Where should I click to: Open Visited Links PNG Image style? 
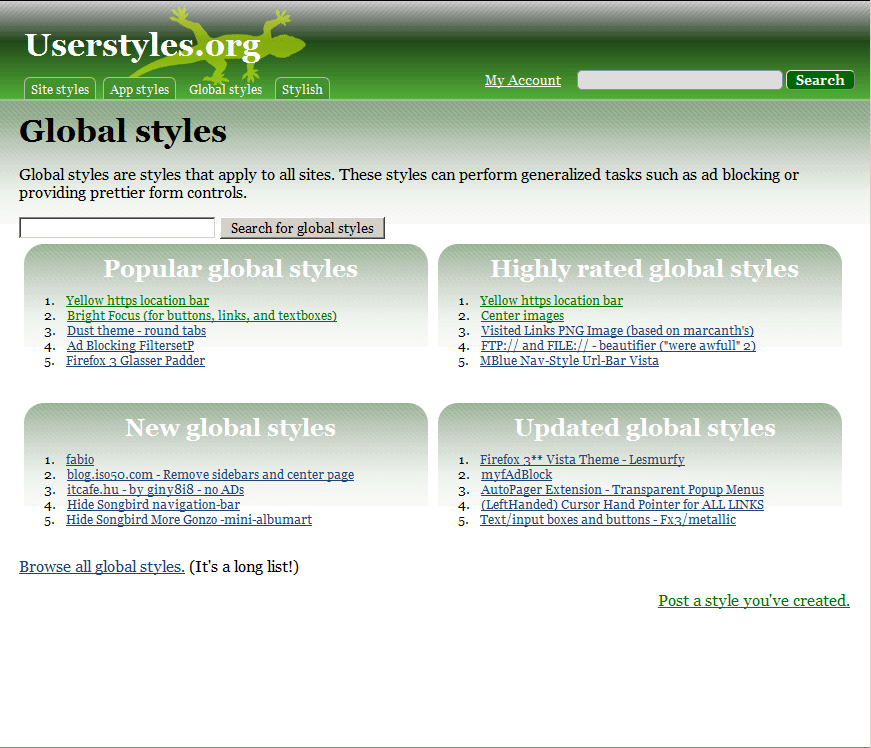[x=618, y=330]
